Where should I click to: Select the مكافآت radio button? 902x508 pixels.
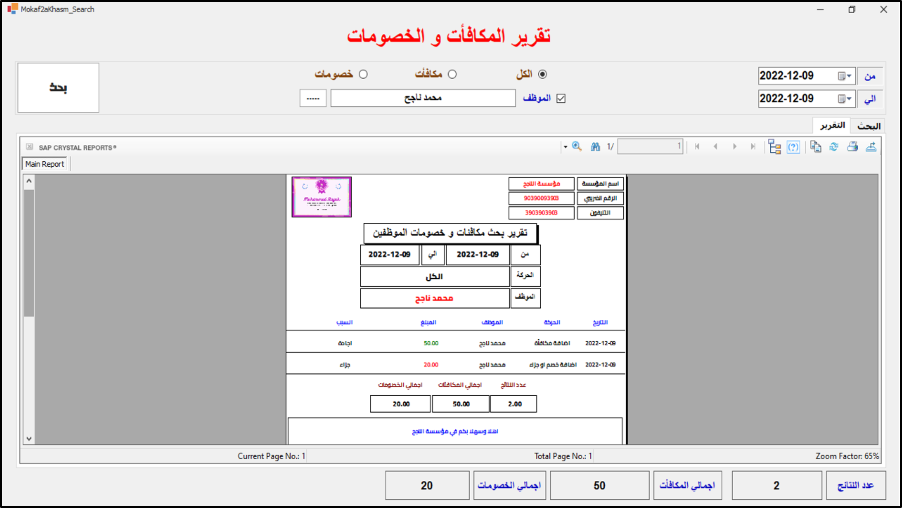(x=452, y=74)
